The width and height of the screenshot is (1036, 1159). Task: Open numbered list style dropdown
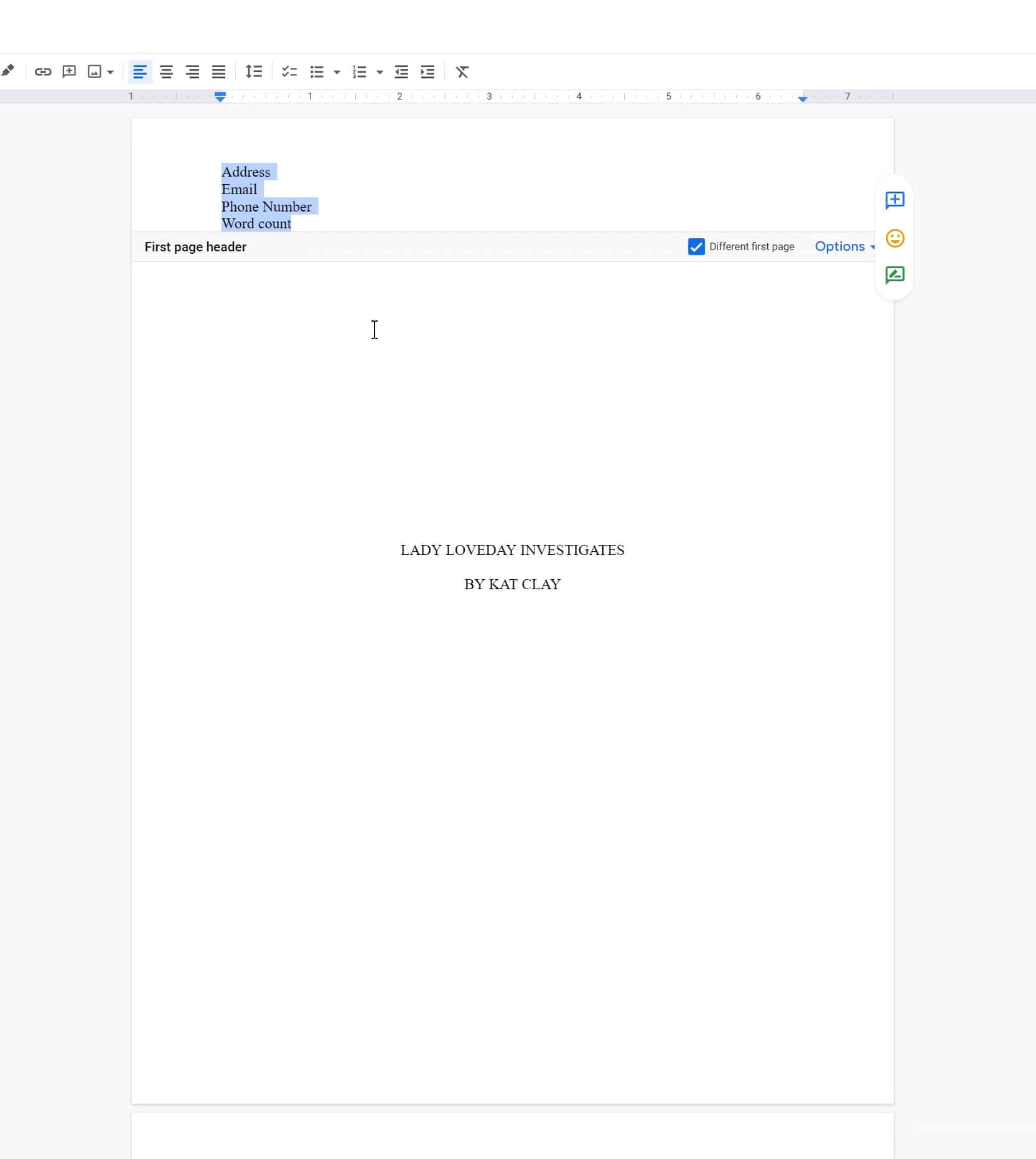380,72
